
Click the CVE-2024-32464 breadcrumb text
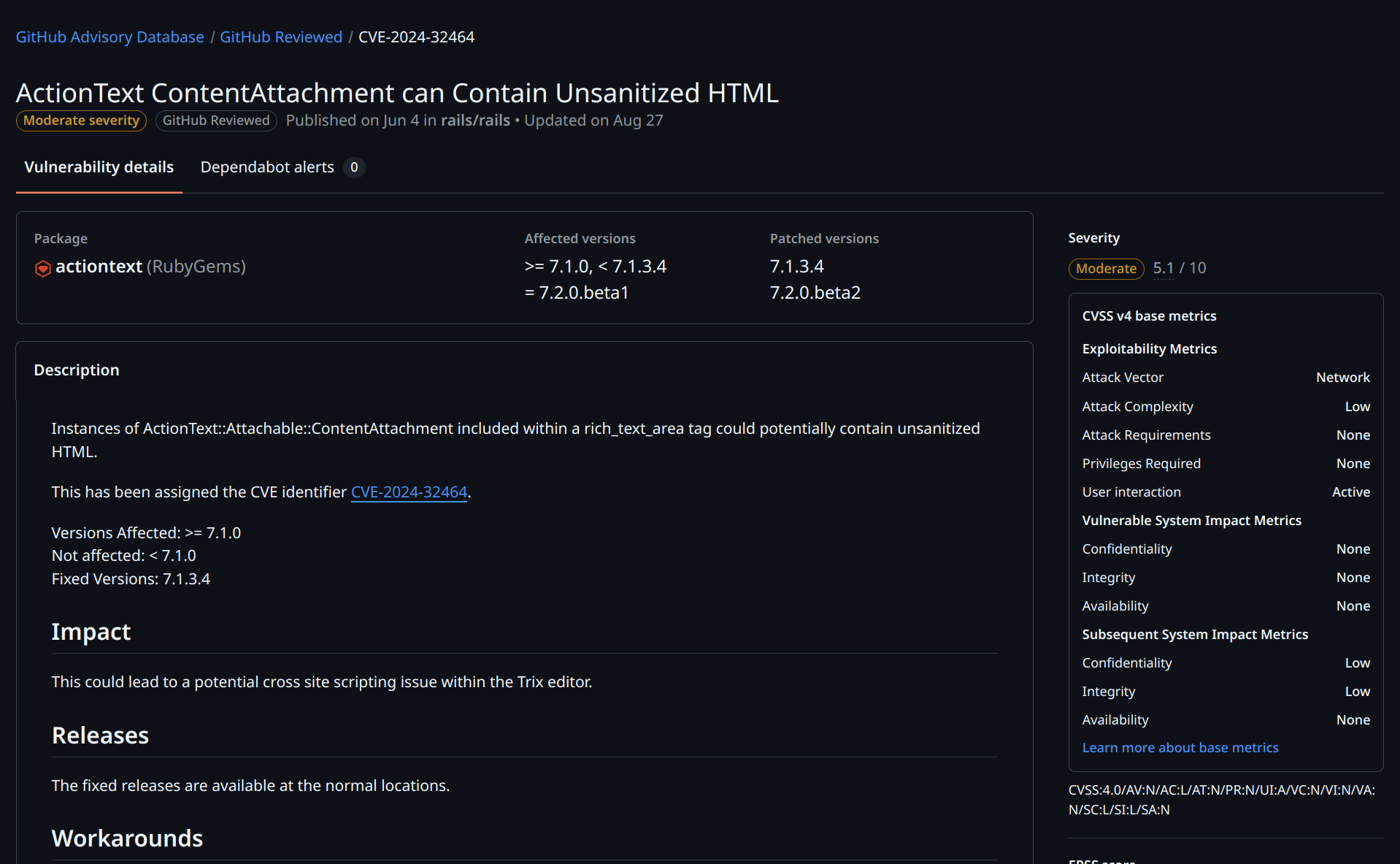[416, 37]
